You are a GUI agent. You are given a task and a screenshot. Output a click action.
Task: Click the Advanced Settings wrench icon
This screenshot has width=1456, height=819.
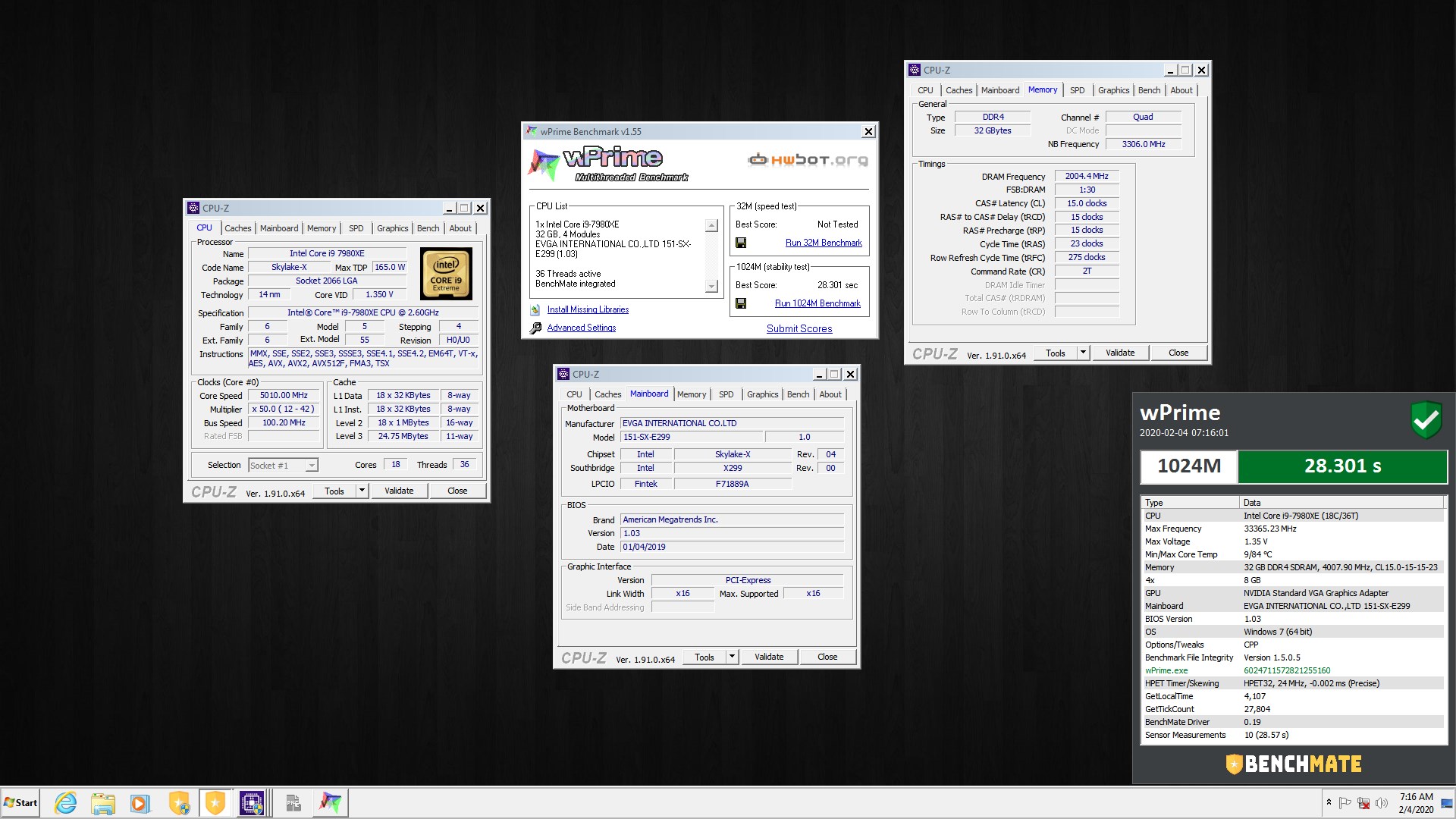[535, 328]
